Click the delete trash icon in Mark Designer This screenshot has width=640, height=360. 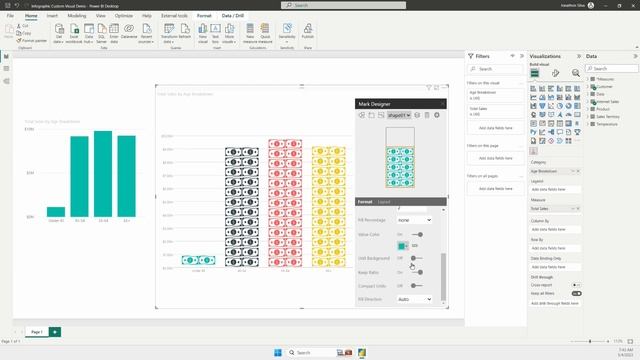click(427, 115)
